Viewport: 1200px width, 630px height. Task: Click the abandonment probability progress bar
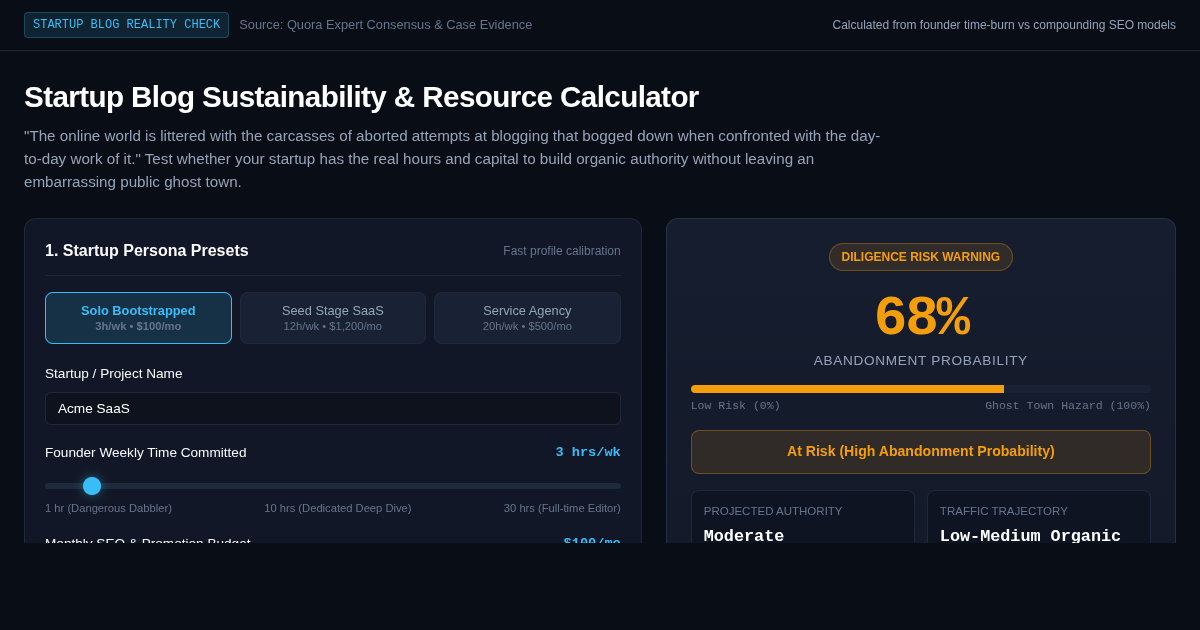click(921, 389)
